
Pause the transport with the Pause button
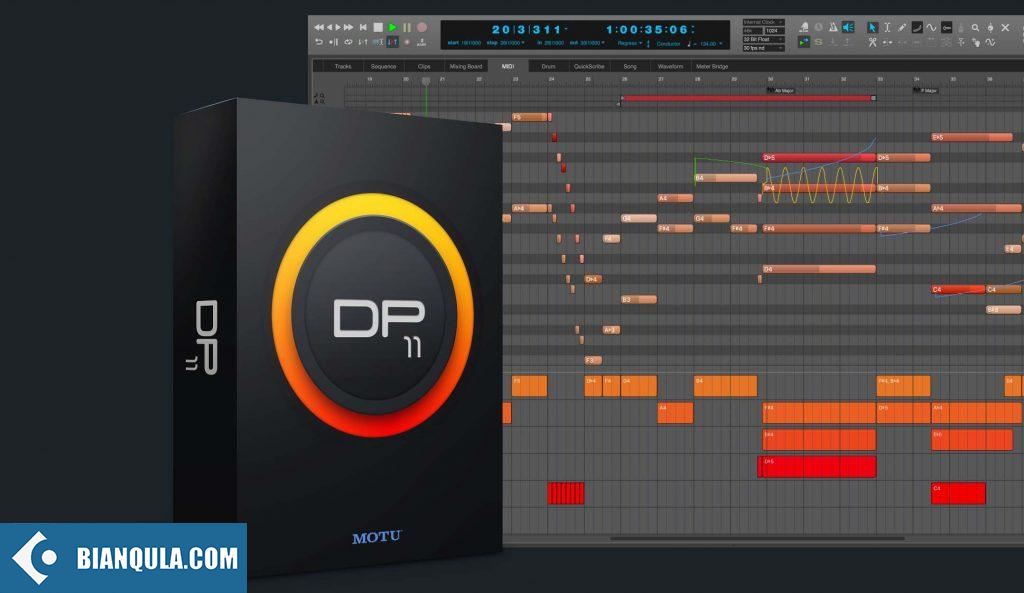click(407, 27)
